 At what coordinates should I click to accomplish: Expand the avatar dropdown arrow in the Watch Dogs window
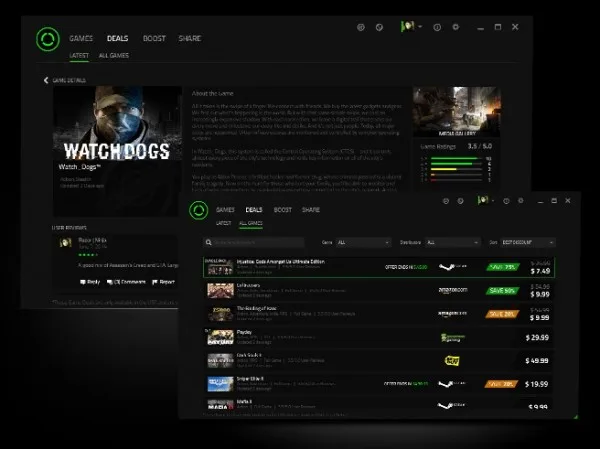coord(420,27)
